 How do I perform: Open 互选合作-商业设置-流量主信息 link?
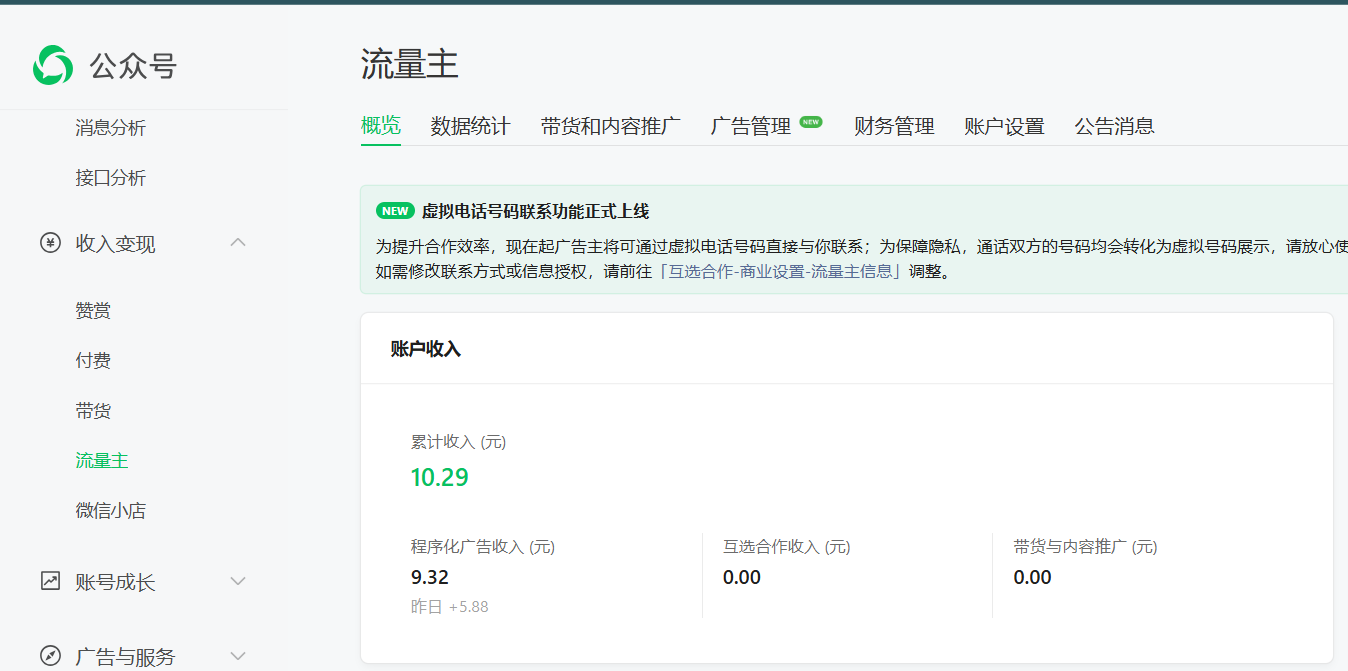pos(781,271)
